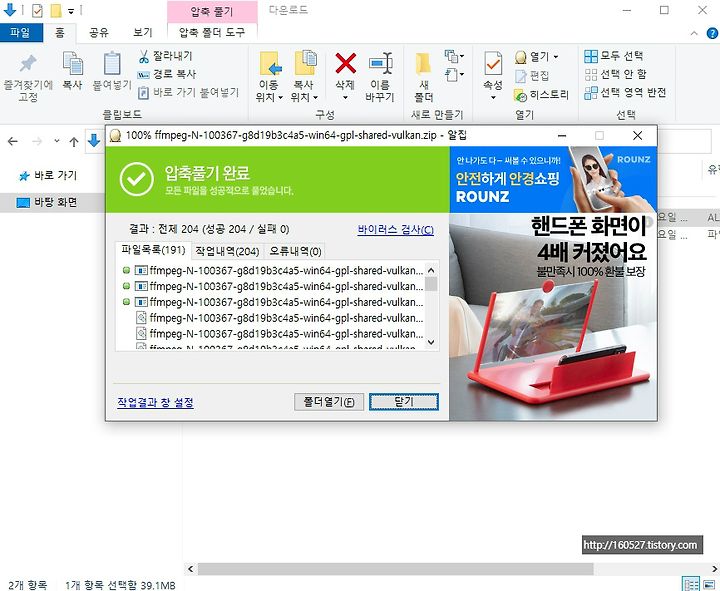Image resolution: width=720 pixels, height=591 pixels.
Task: Choose Paste shortcut (바로 가기 붙여넣기)
Action: (189, 93)
